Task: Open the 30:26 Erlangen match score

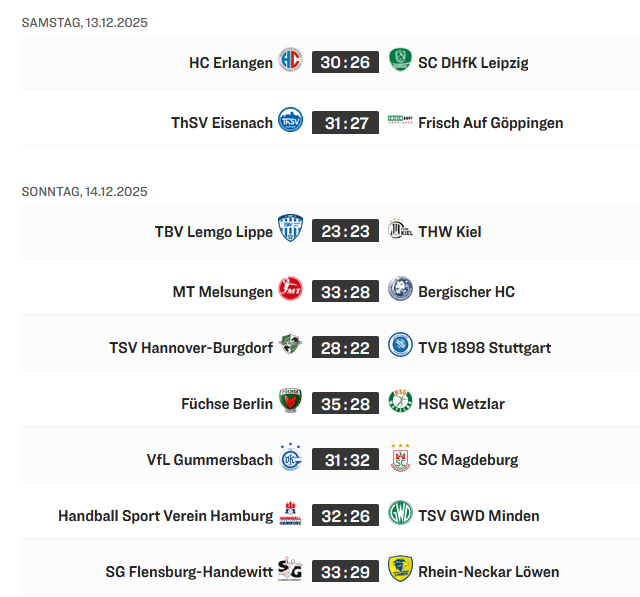Action: [x=346, y=62]
